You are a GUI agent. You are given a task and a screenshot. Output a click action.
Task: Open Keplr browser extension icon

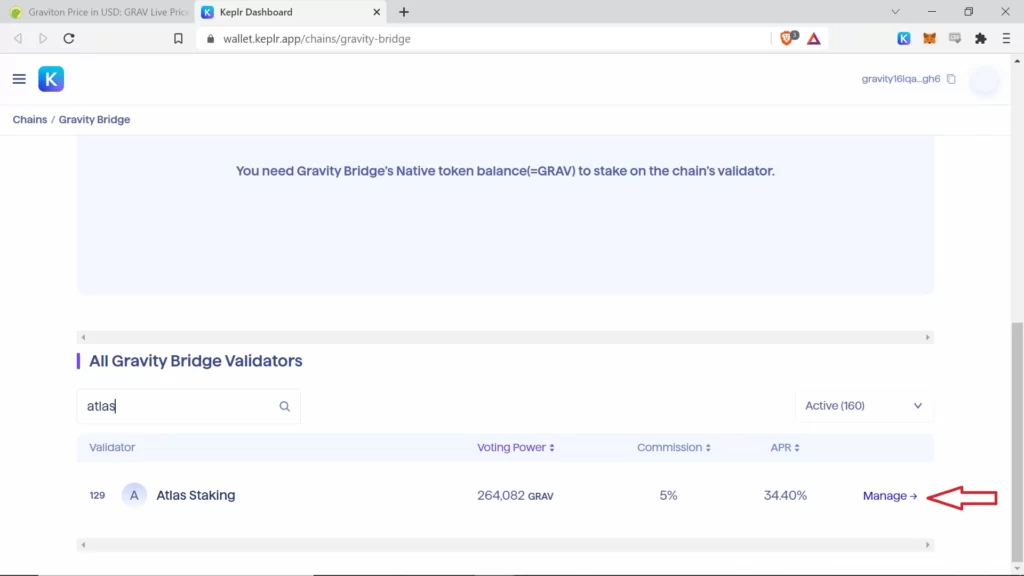point(904,39)
